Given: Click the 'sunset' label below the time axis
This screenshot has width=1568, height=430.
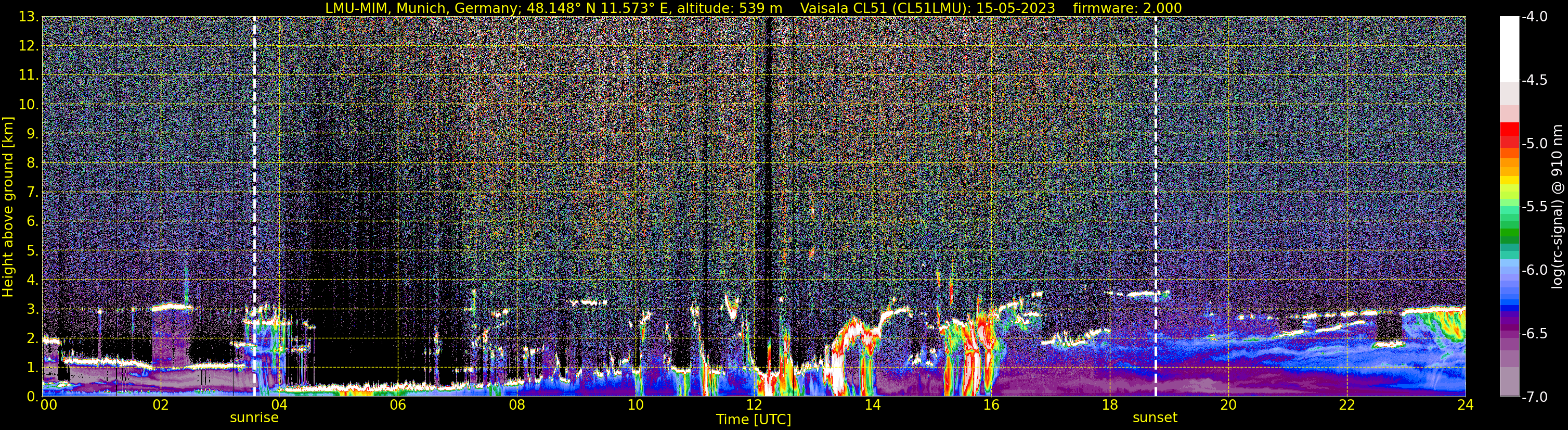Looking at the screenshot, I should tap(1155, 418).
